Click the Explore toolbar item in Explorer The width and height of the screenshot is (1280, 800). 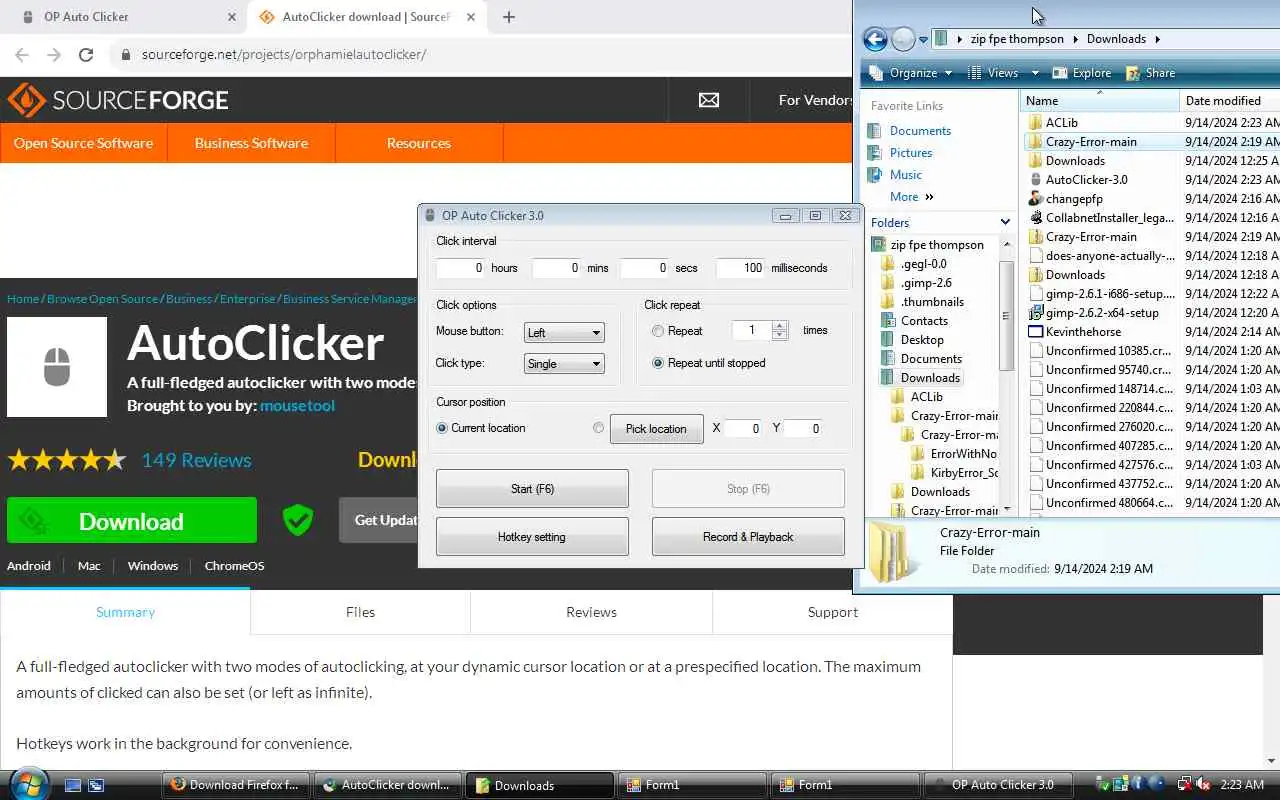pos(1082,73)
